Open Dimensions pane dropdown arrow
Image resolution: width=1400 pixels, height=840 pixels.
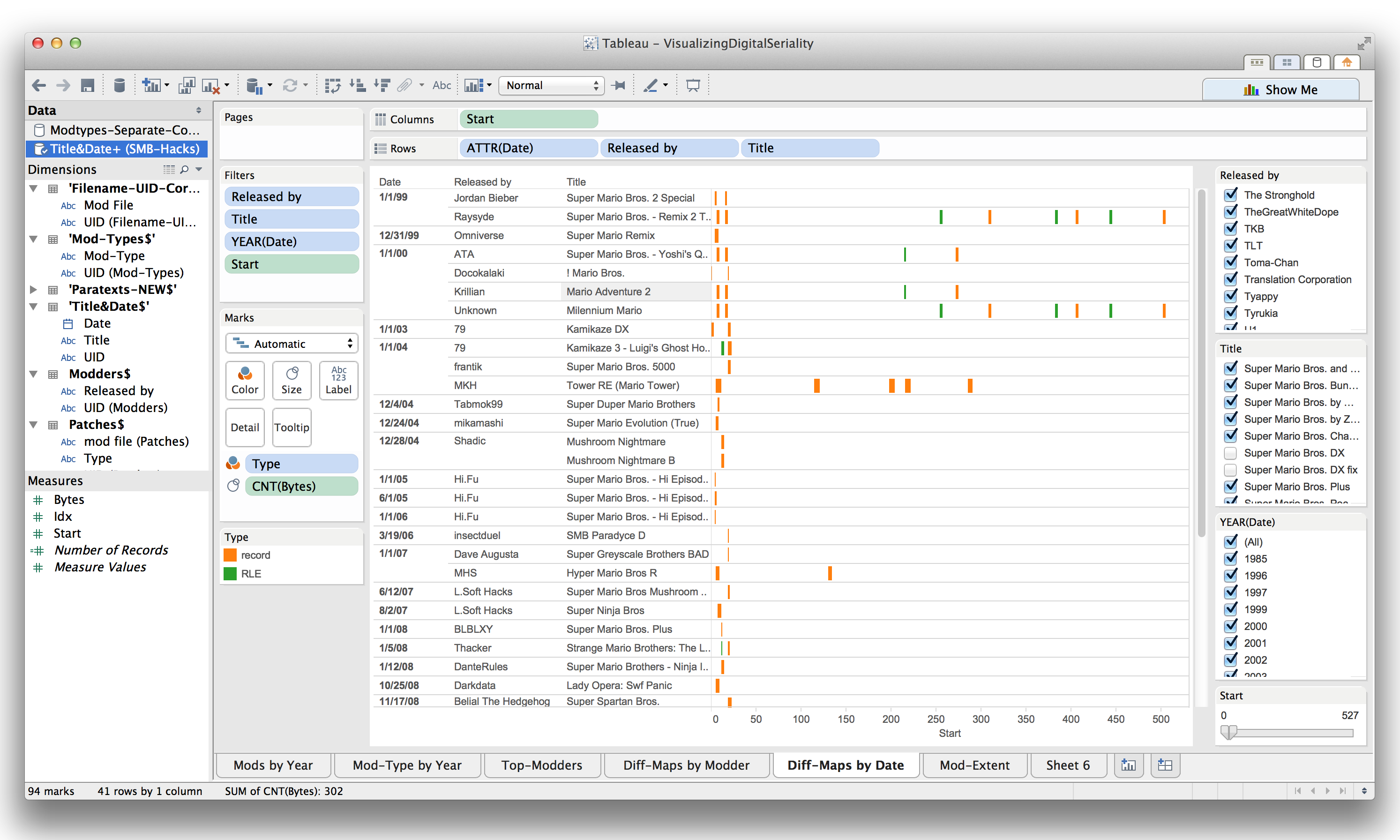pos(199,169)
